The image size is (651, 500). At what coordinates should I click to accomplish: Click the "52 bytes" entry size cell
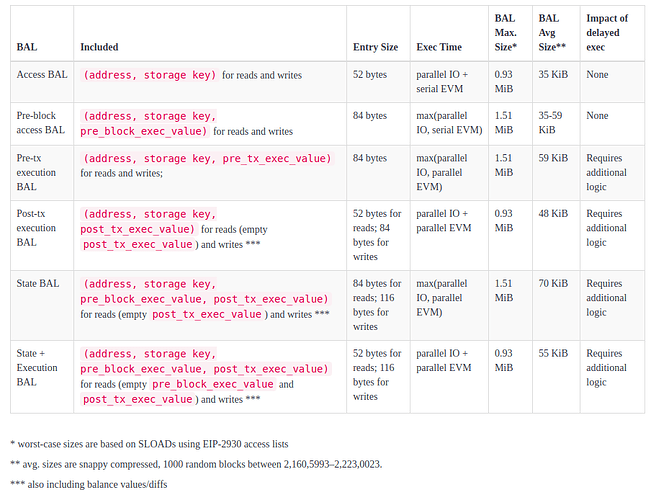pos(370,74)
